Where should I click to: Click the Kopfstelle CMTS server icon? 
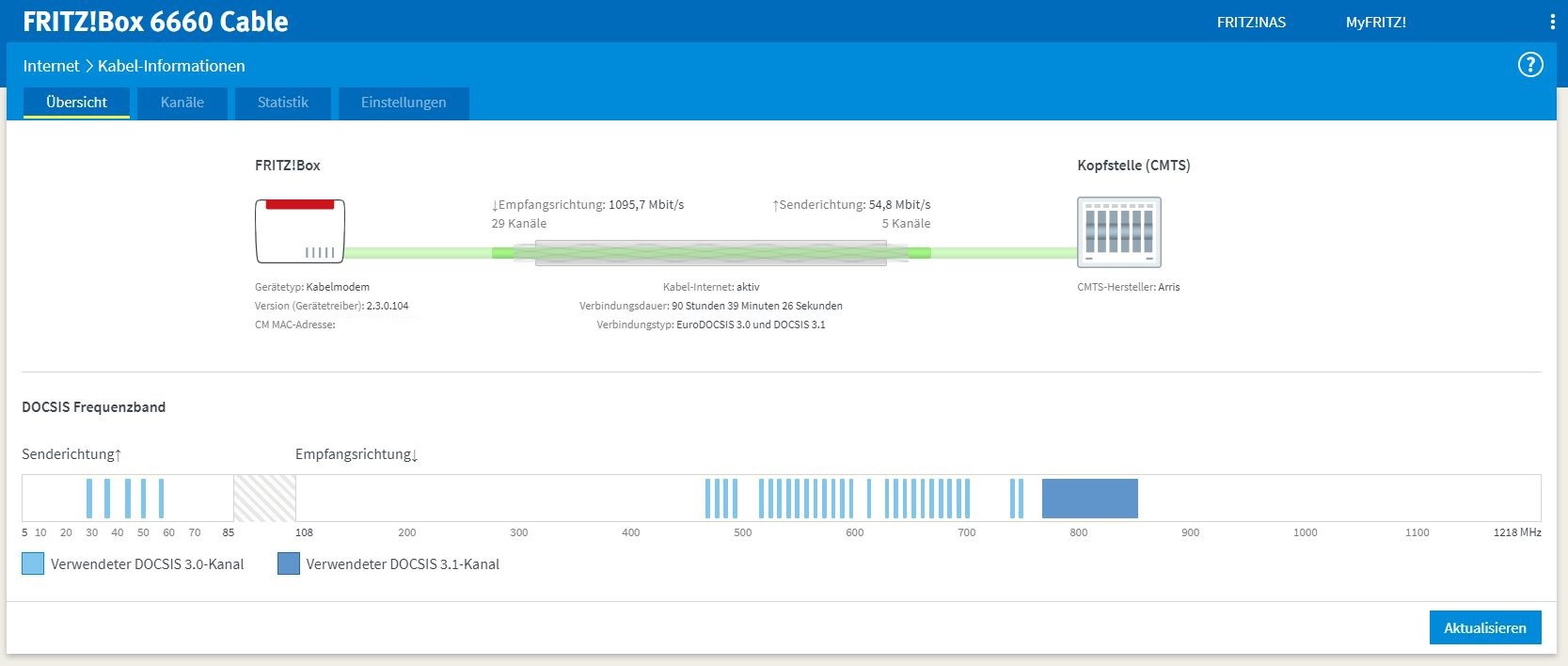point(1118,232)
